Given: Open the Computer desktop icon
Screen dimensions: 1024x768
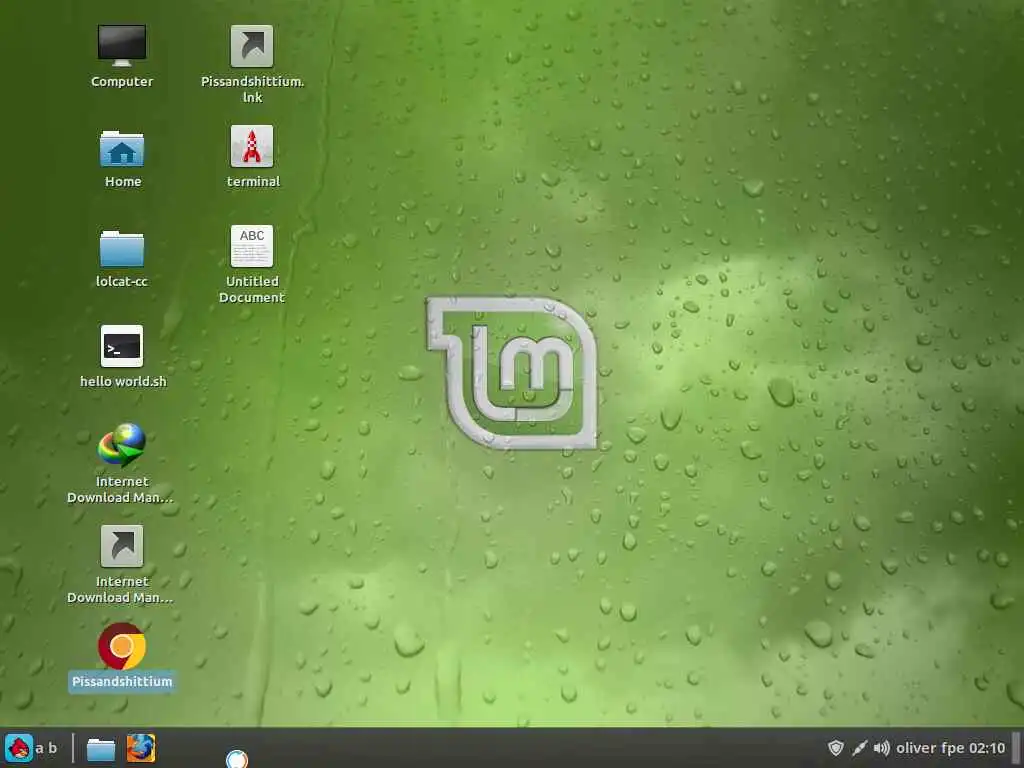Looking at the screenshot, I should pyautogui.click(x=122, y=46).
